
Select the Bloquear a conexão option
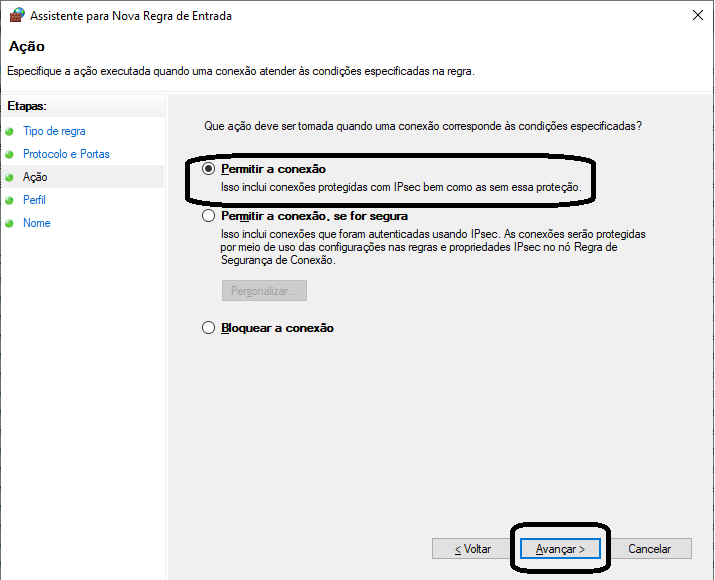click(x=209, y=328)
